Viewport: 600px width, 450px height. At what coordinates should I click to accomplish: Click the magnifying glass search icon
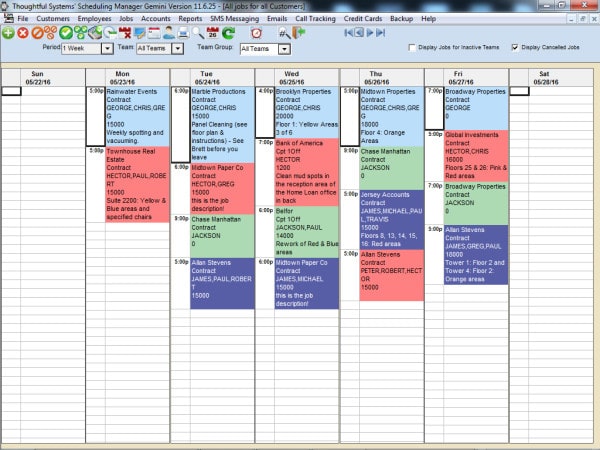198,33
